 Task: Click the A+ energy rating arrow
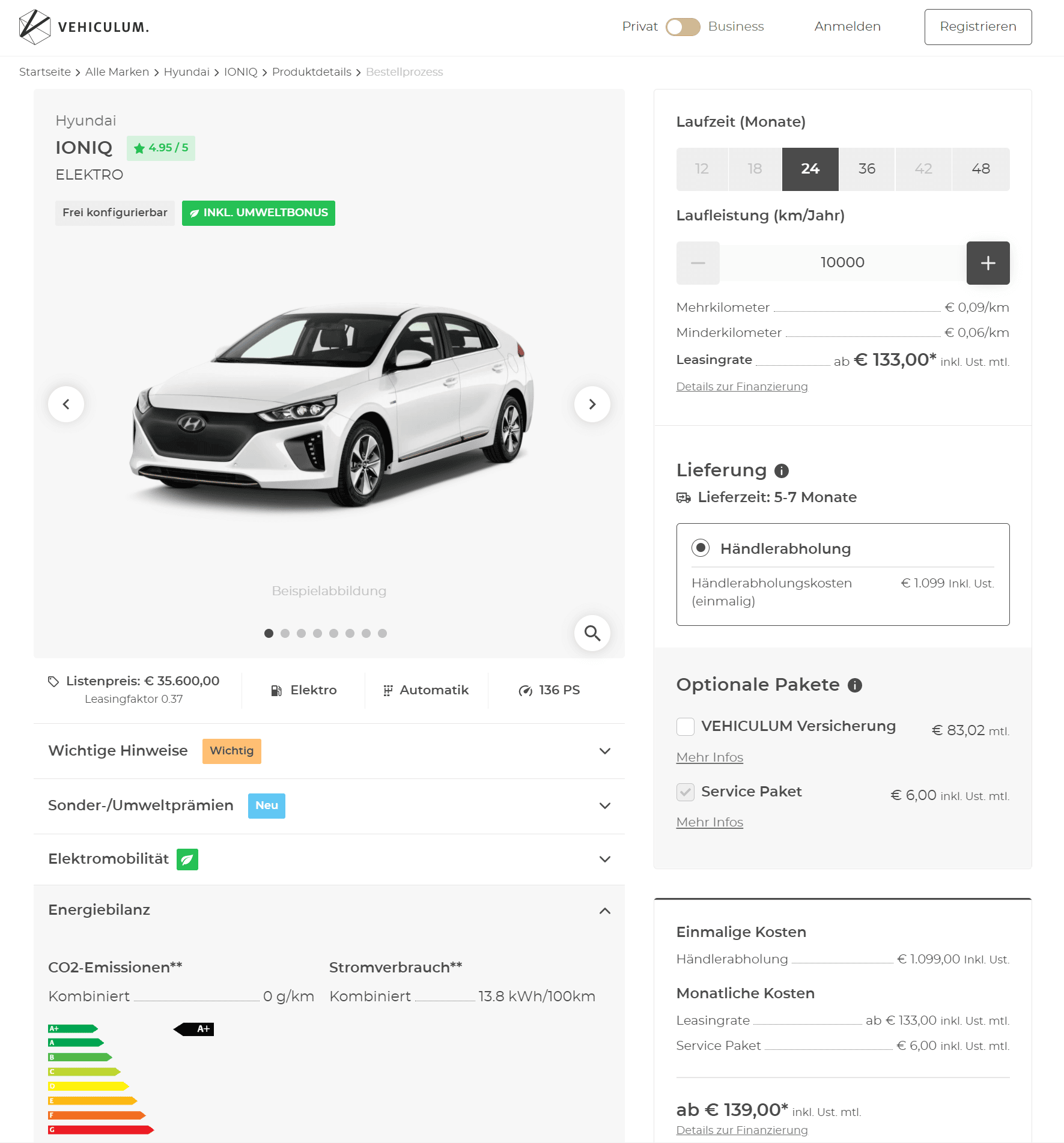pyautogui.click(x=194, y=1029)
